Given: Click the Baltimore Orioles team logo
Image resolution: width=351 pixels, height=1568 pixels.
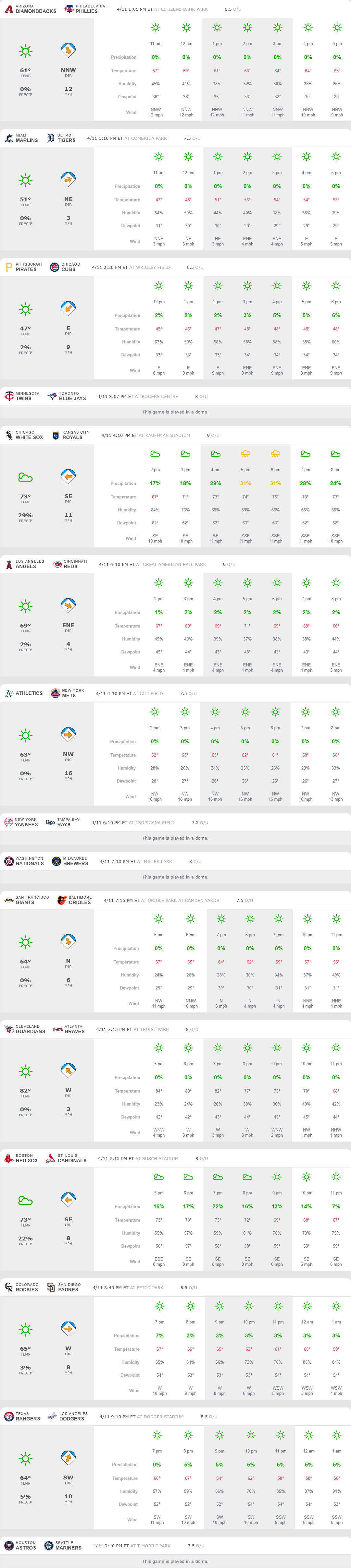Looking at the screenshot, I should (x=62, y=900).
